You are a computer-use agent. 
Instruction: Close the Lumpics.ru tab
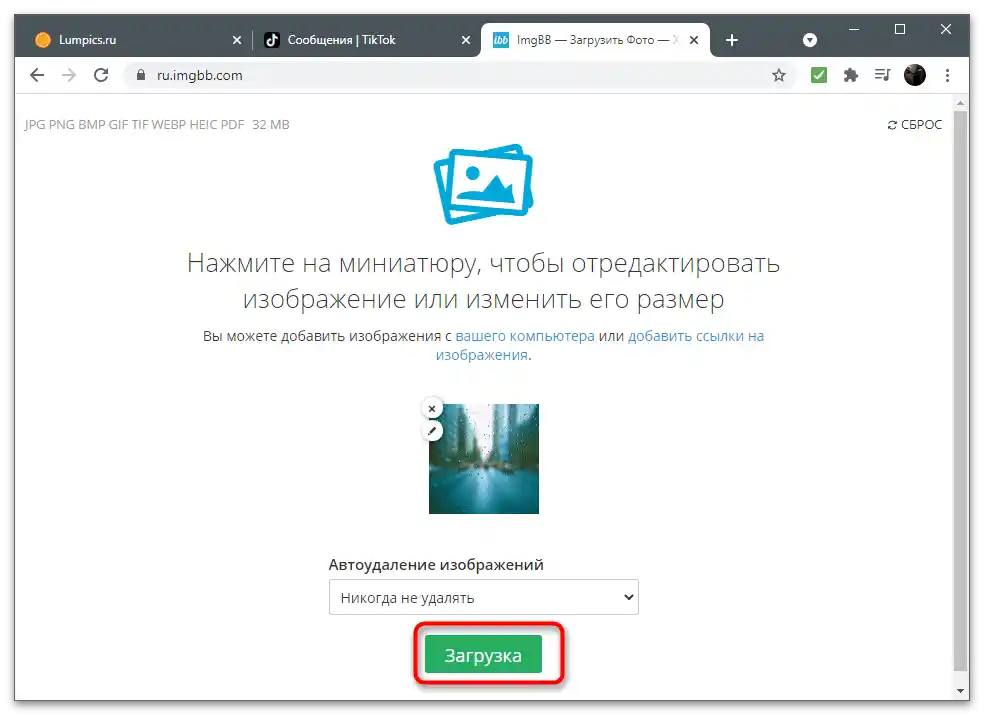pos(237,40)
